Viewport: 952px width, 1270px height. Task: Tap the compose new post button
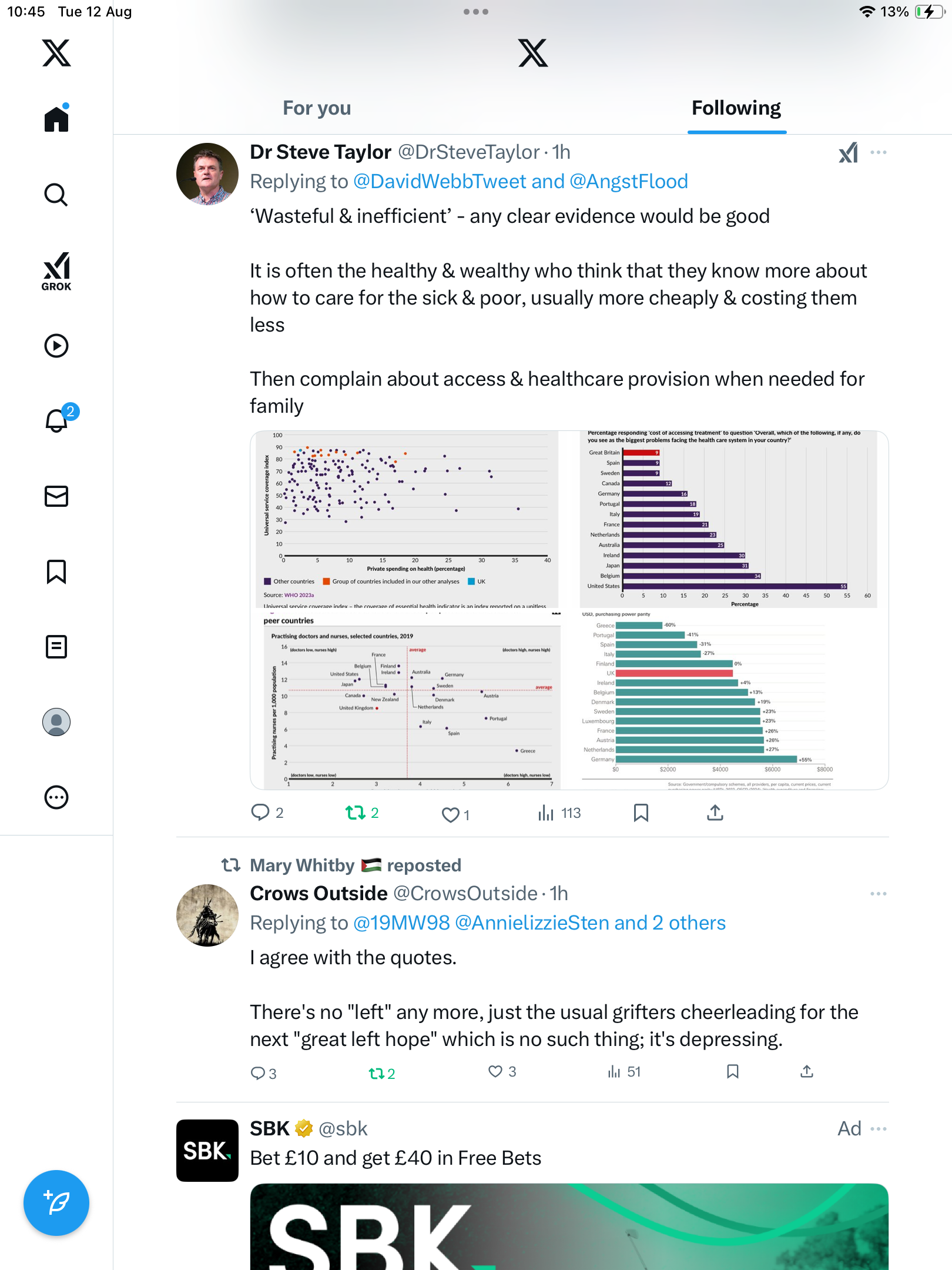(x=56, y=1203)
